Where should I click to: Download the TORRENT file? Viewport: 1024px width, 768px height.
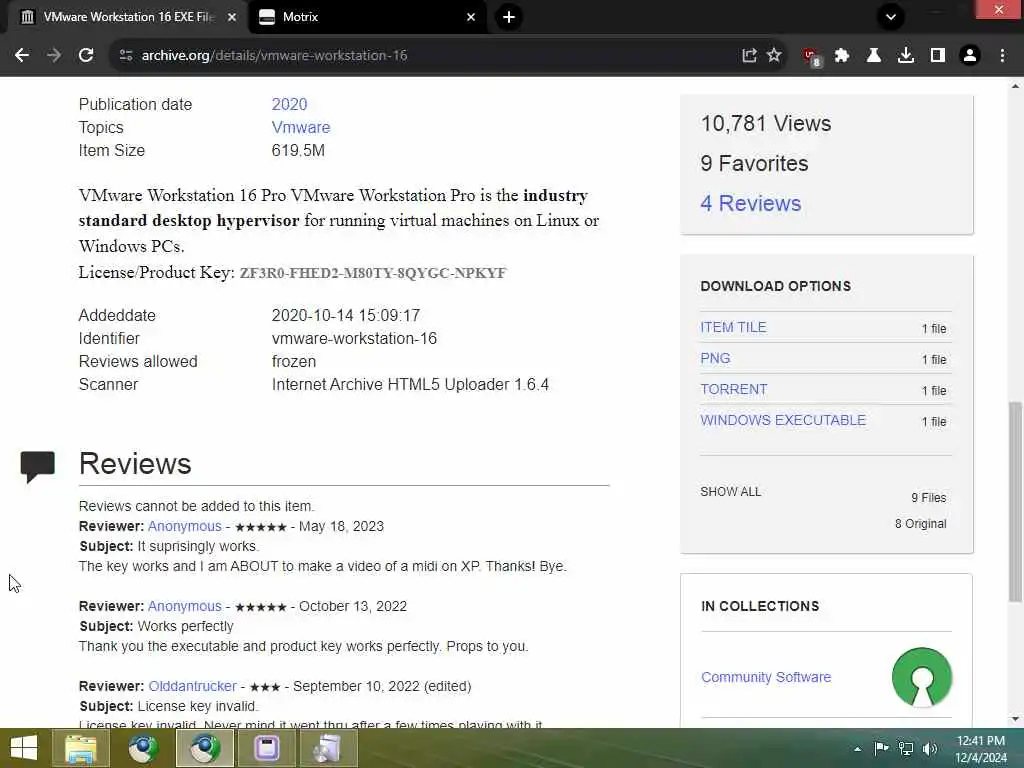click(734, 389)
